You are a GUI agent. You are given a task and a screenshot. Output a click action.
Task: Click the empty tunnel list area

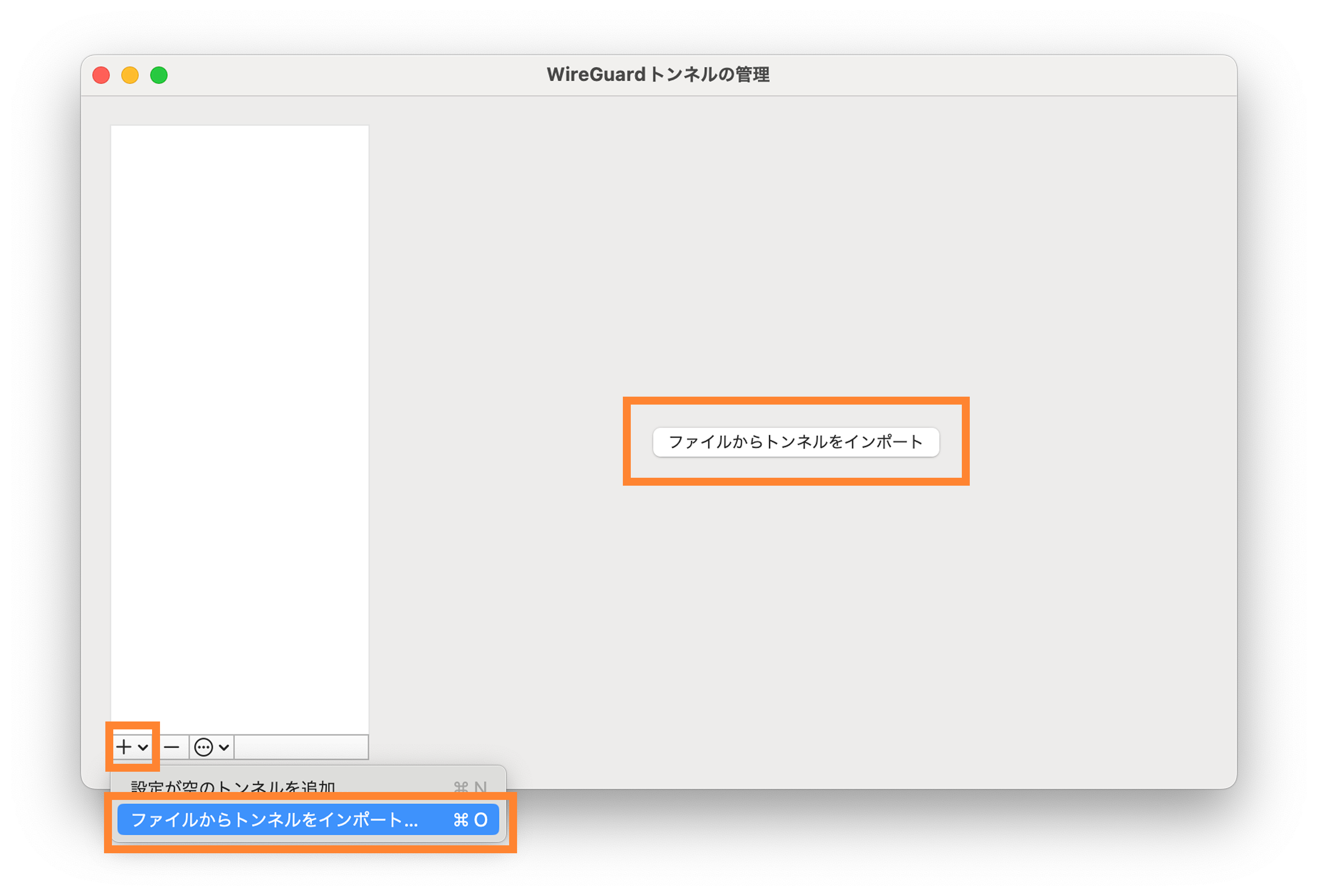coord(240,429)
